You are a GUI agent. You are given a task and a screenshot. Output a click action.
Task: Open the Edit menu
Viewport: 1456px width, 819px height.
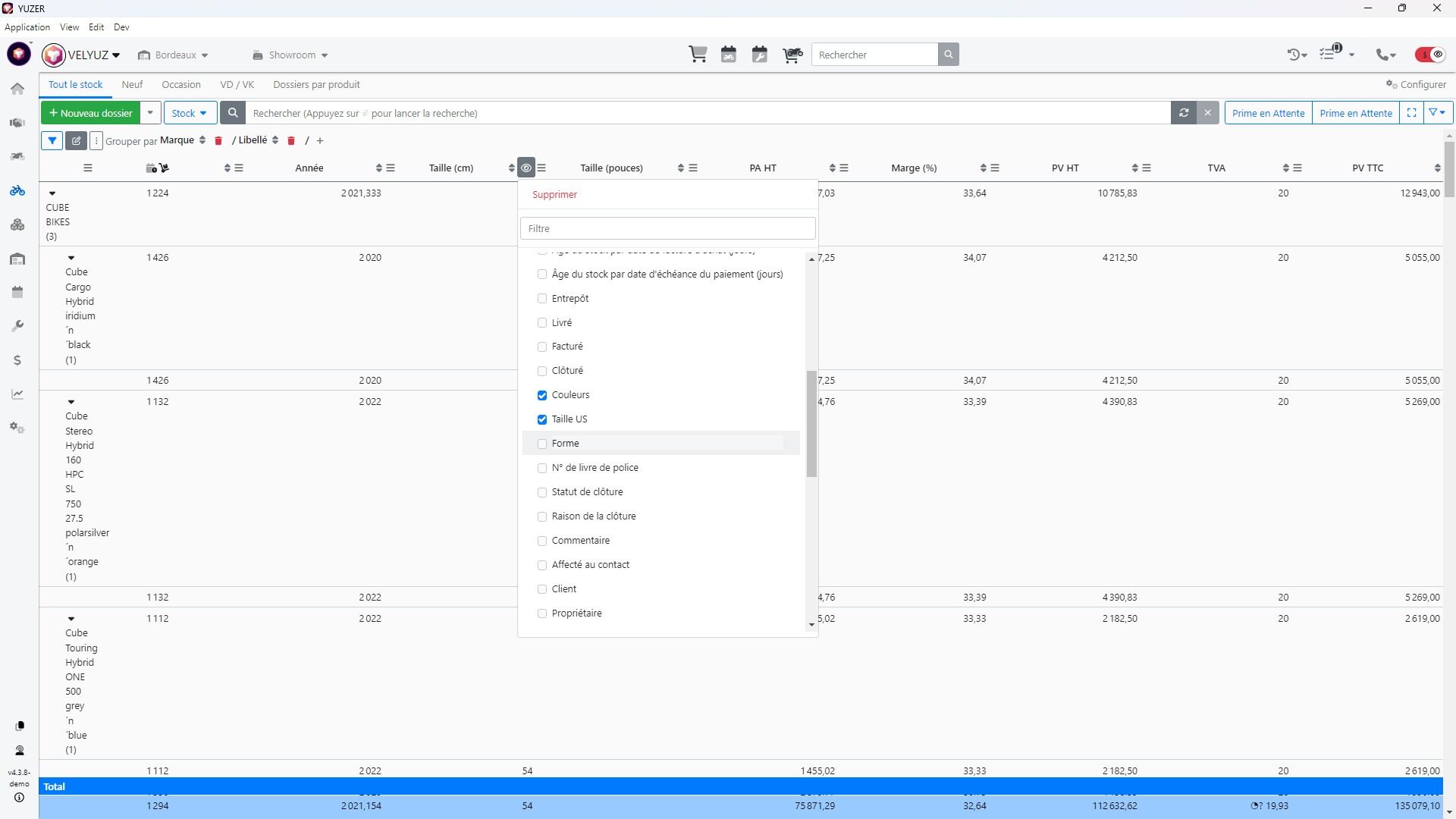(x=96, y=27)
